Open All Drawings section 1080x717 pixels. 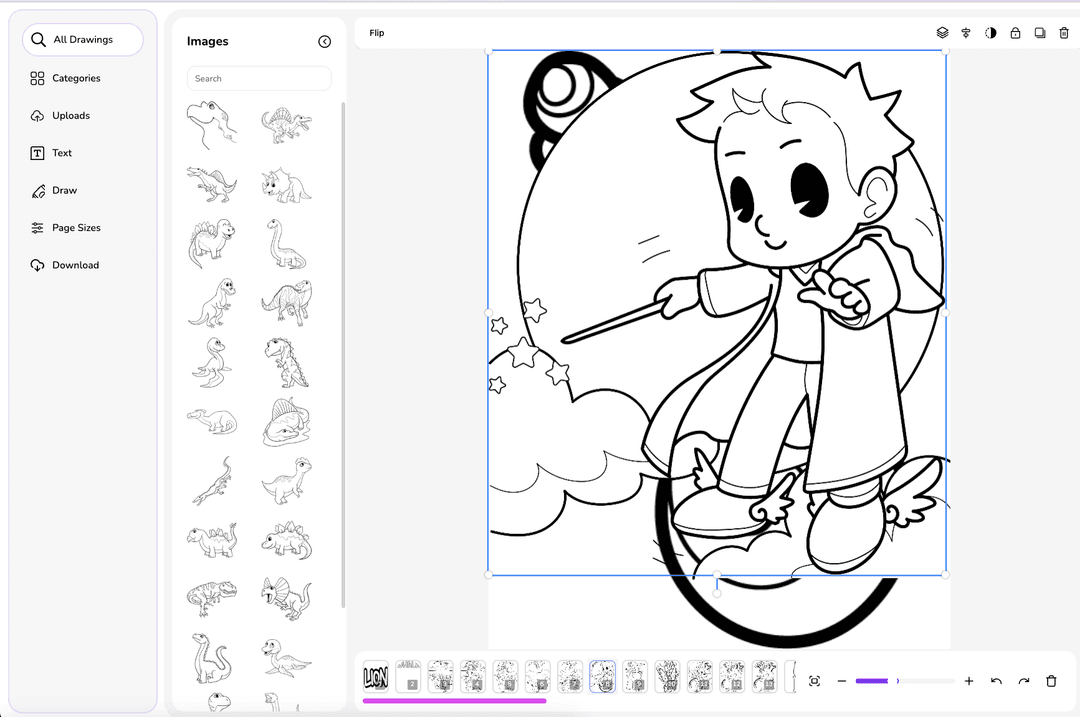click(83, 40)
